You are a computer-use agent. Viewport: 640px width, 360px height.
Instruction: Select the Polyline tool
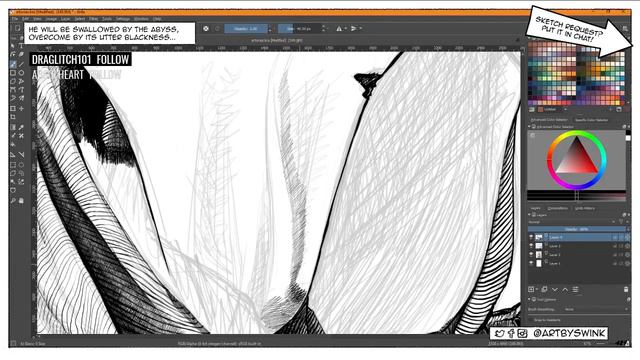(21, 81)
